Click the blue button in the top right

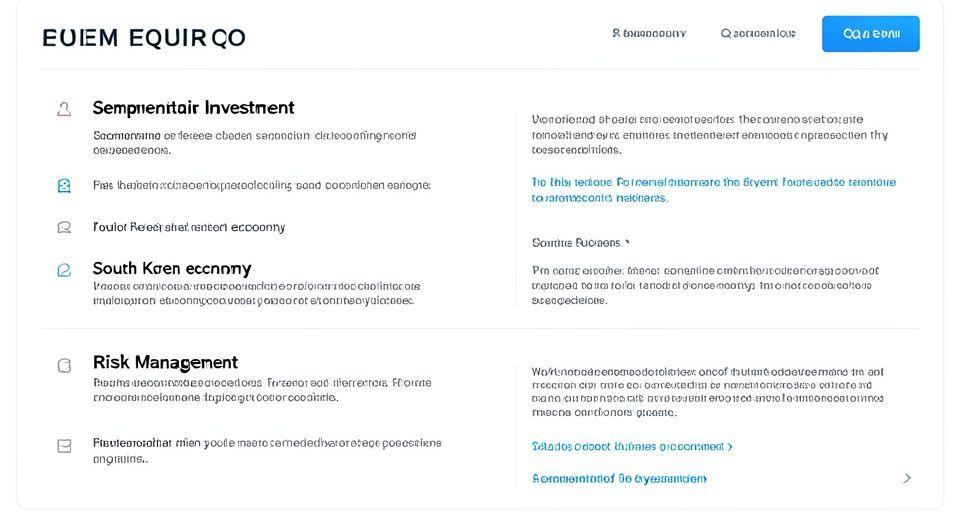coord(870,33)
